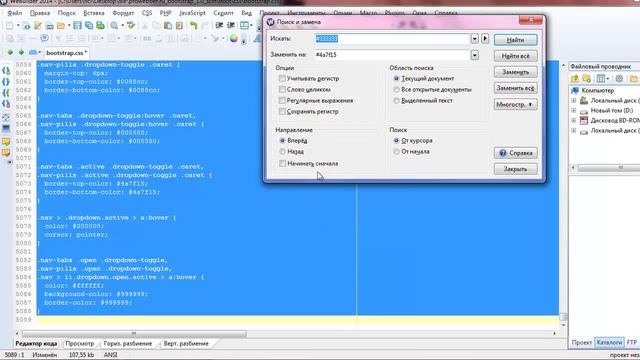The width and height of the screenshot is (640, 360).
Task: Expand the Дисковод BD-ROM tree node
Action: (573, 120)
